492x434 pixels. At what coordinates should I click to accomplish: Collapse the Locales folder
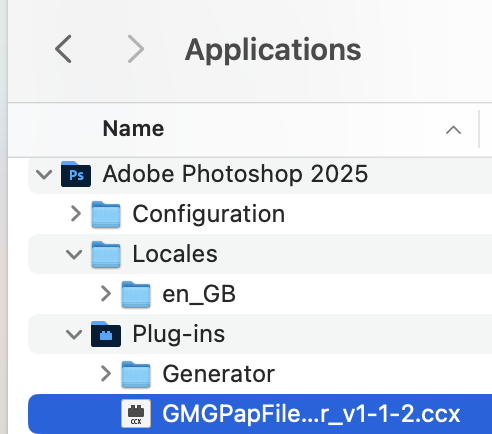click(x=74, y=254)
